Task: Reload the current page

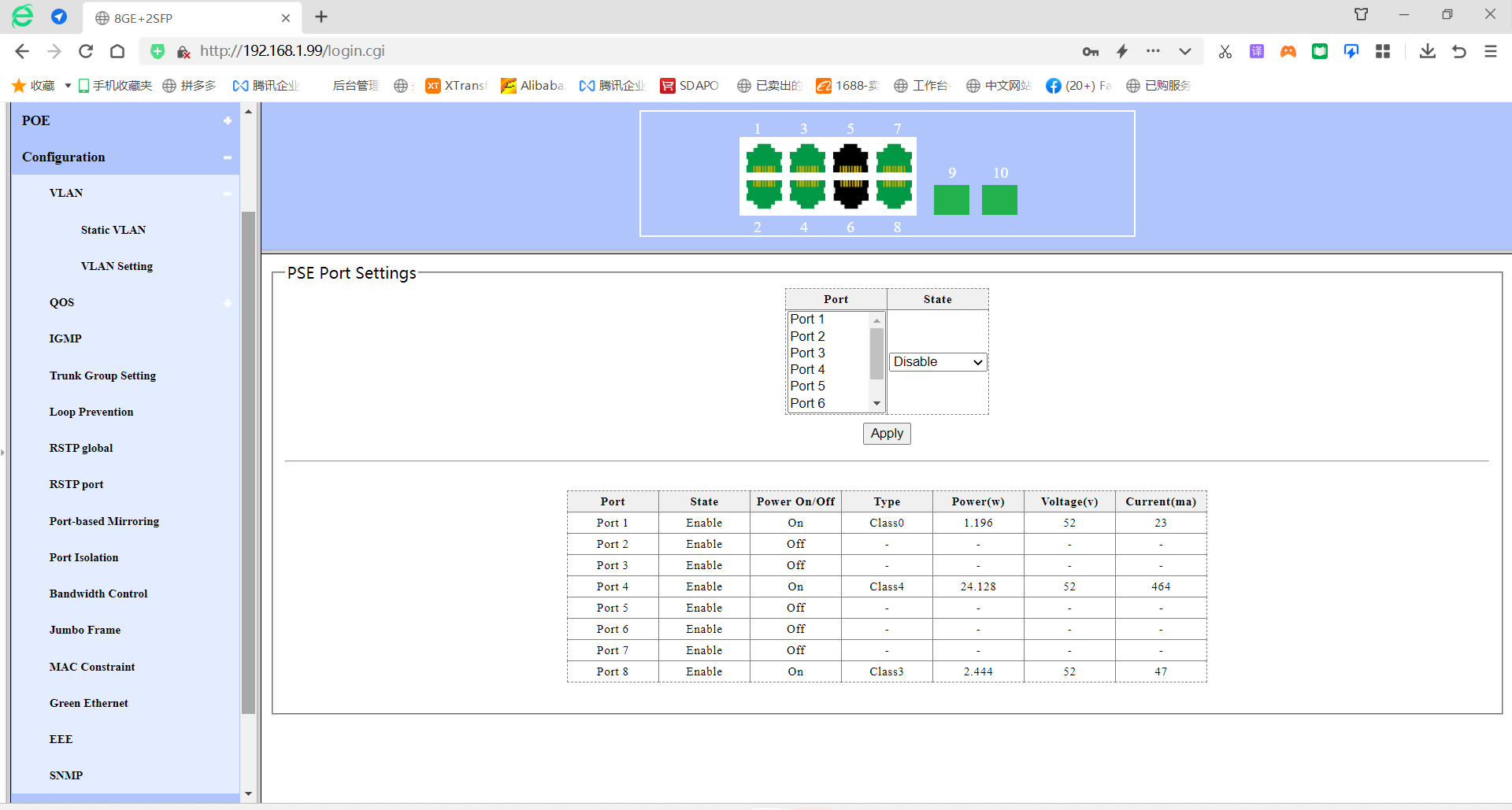Action: click(86, 51)
